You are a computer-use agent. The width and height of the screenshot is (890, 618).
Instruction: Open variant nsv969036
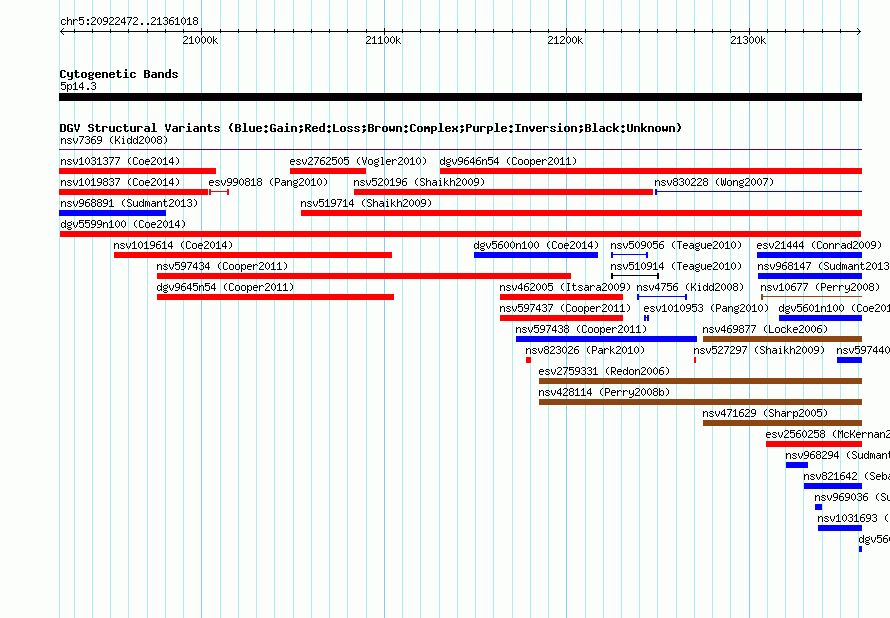[851, 497]
